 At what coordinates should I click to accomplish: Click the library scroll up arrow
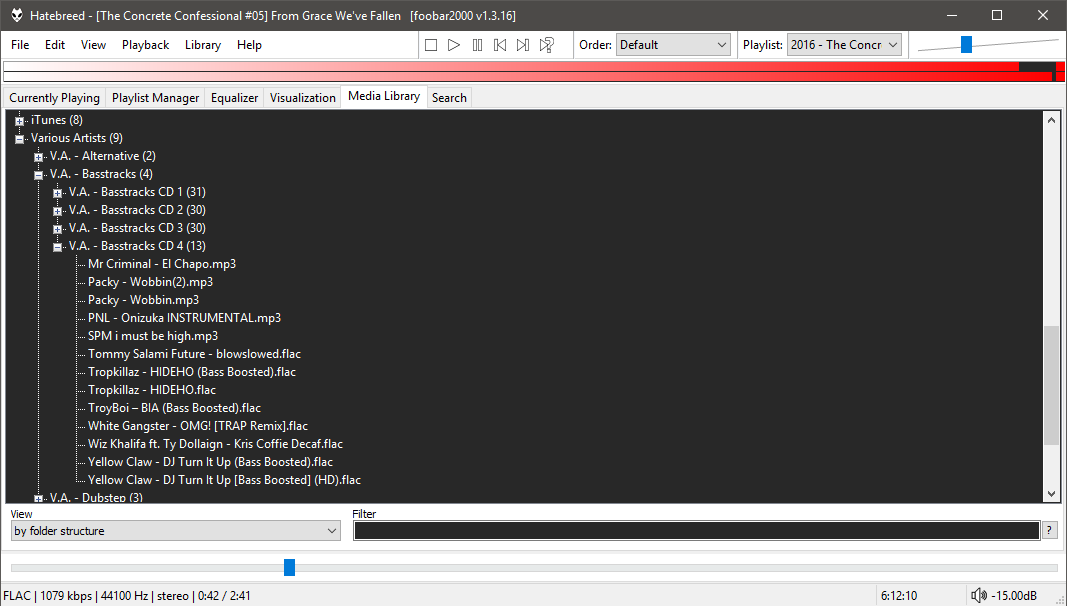pyautogui.click(x=1051, y=120)
